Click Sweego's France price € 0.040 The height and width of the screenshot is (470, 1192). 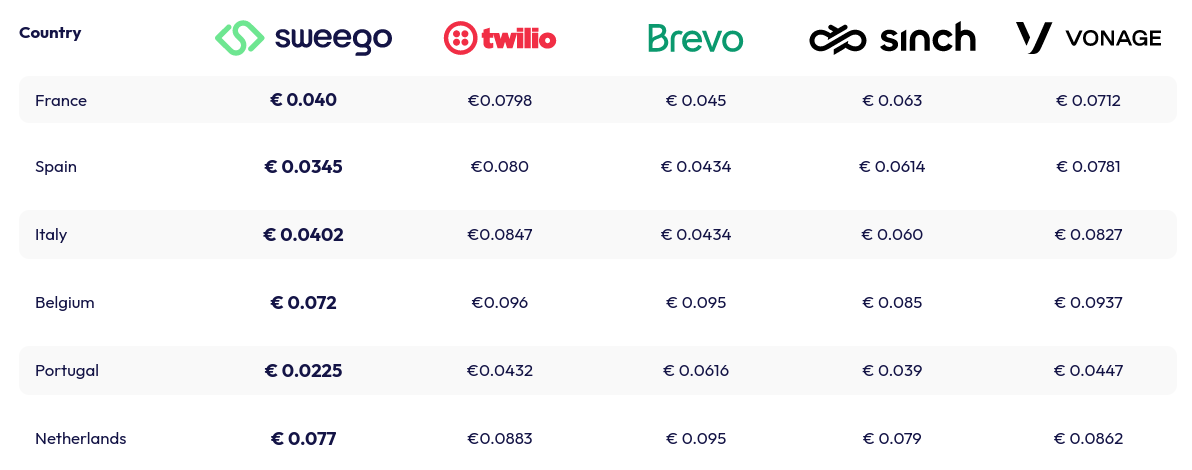pos(303,100)
